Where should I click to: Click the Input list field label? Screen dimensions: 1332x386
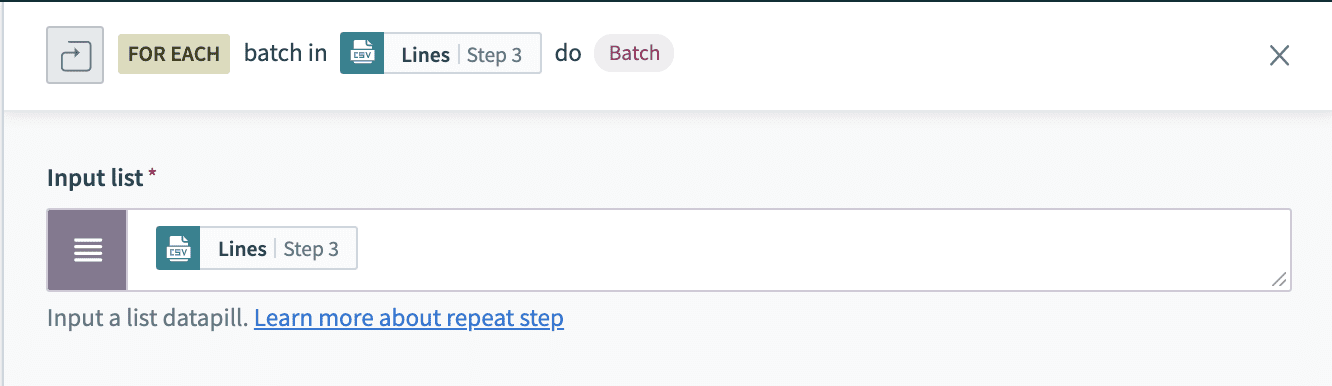(96, 178)
